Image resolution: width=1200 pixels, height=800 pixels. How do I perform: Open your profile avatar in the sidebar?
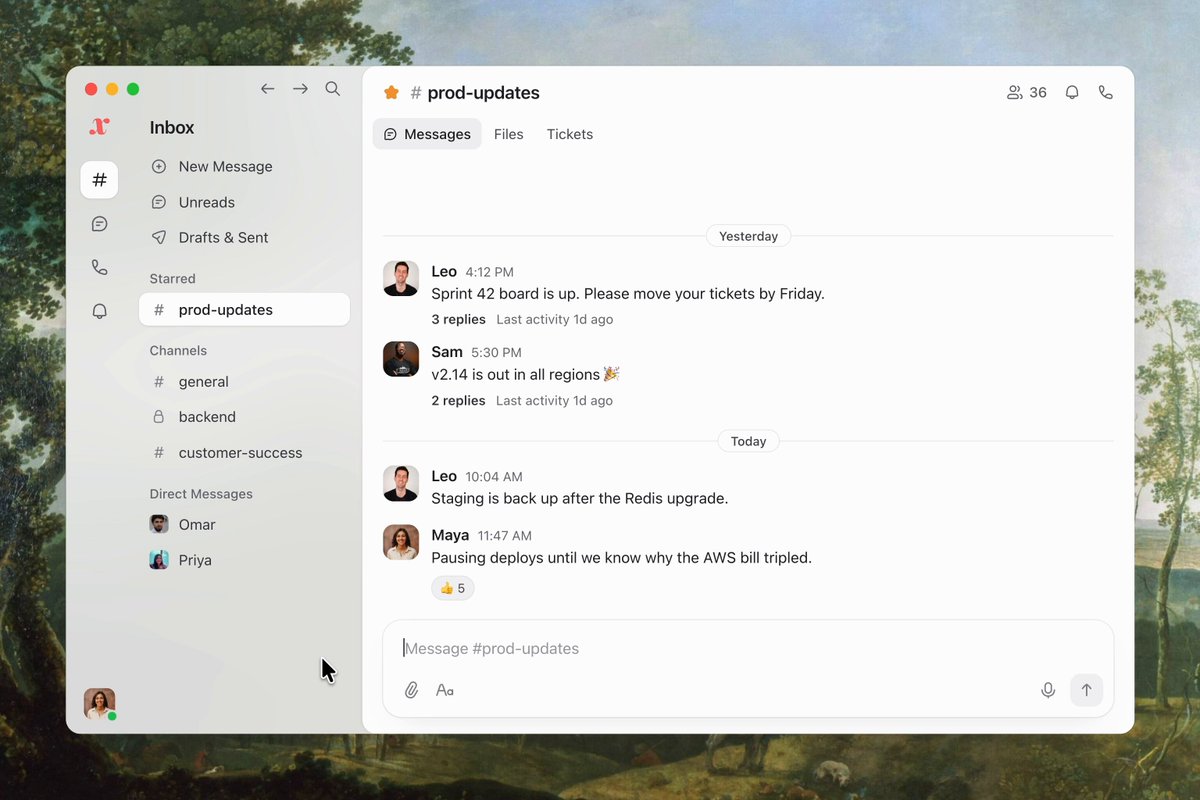pos(99,704)
